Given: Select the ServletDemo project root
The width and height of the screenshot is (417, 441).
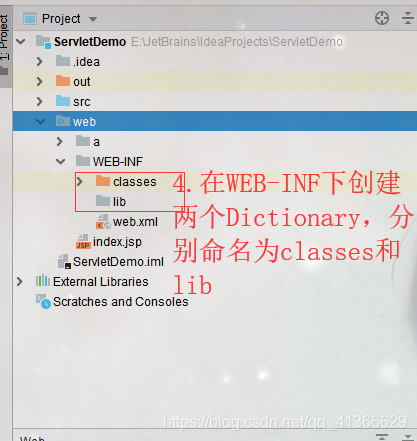Looking at the screenshot, I should coord(90,42).
